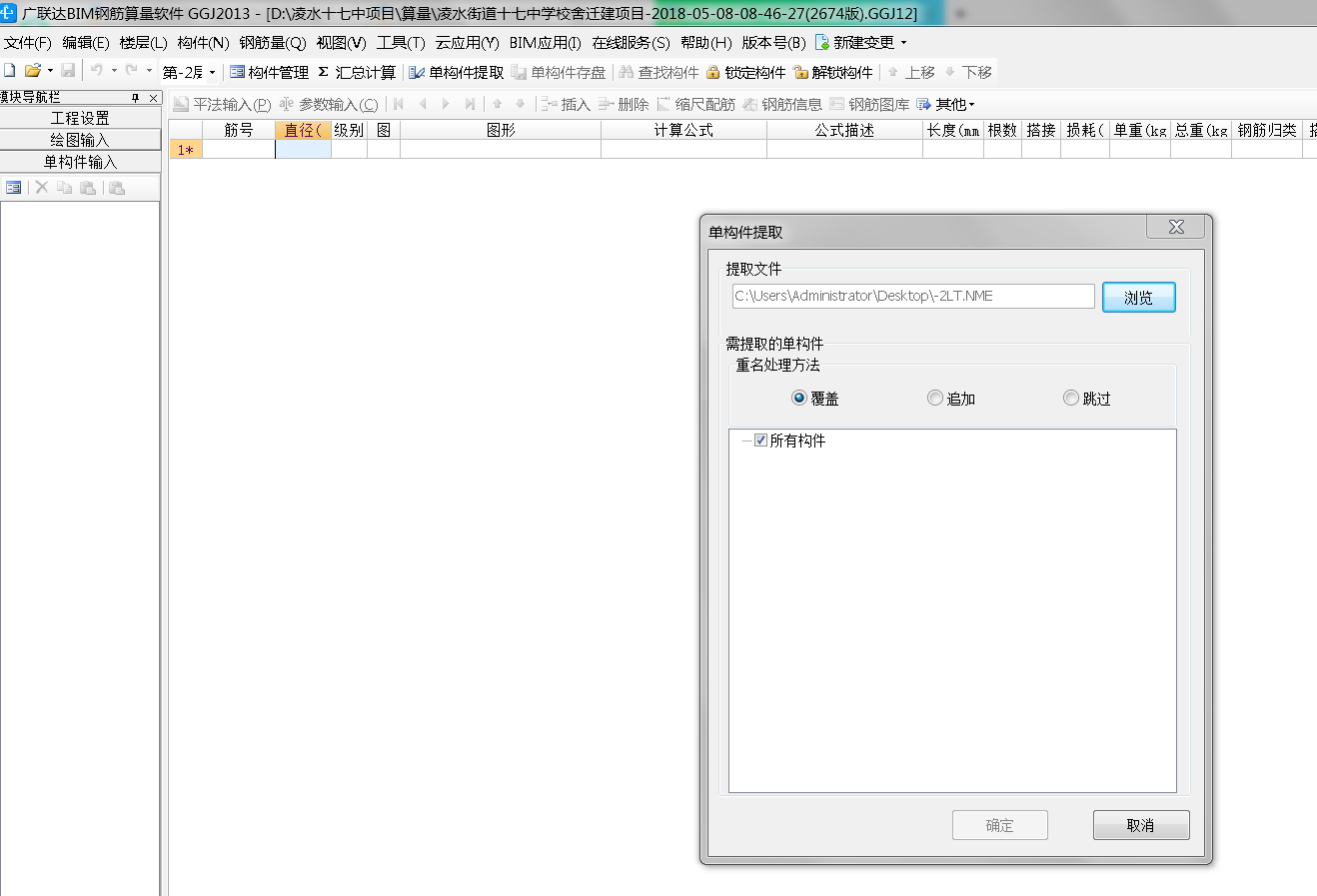This screenshot has width=1317, height=896.
Task: Click 单构件提取 toolbar button
Action: click(x=457, y=72)
